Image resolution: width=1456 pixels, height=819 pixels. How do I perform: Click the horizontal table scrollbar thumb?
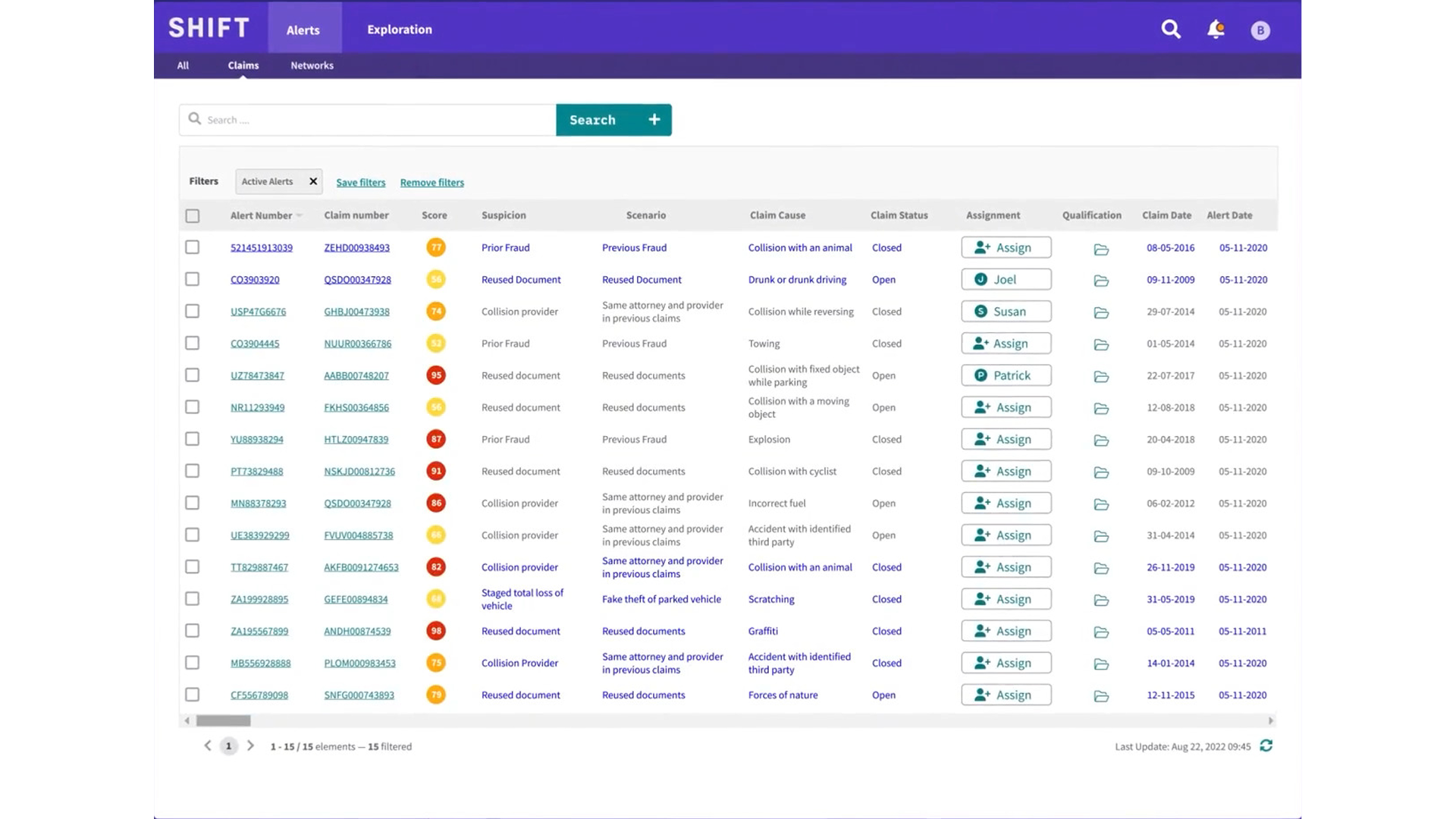point(223,720)
